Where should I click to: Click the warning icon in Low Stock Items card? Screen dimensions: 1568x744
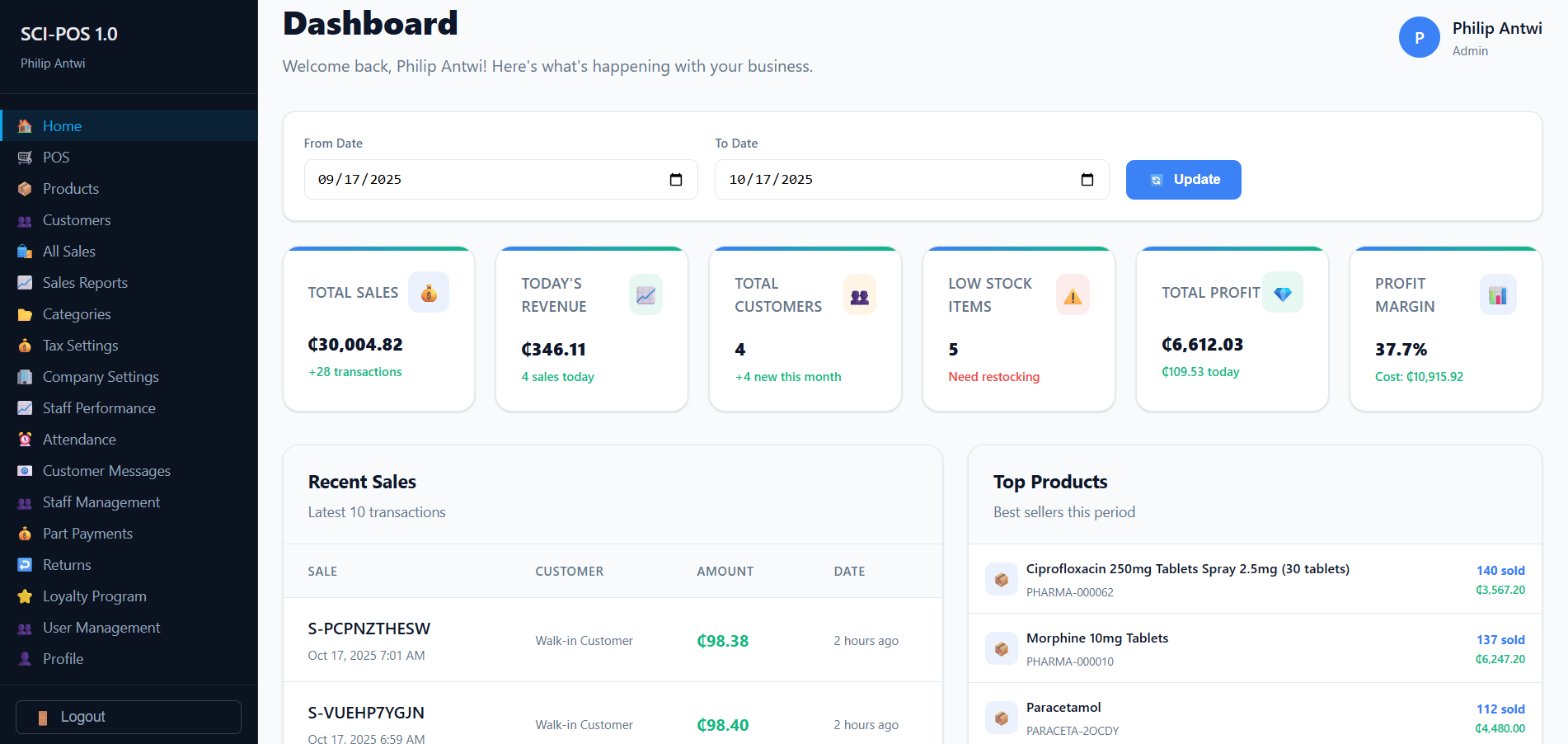1073,295
